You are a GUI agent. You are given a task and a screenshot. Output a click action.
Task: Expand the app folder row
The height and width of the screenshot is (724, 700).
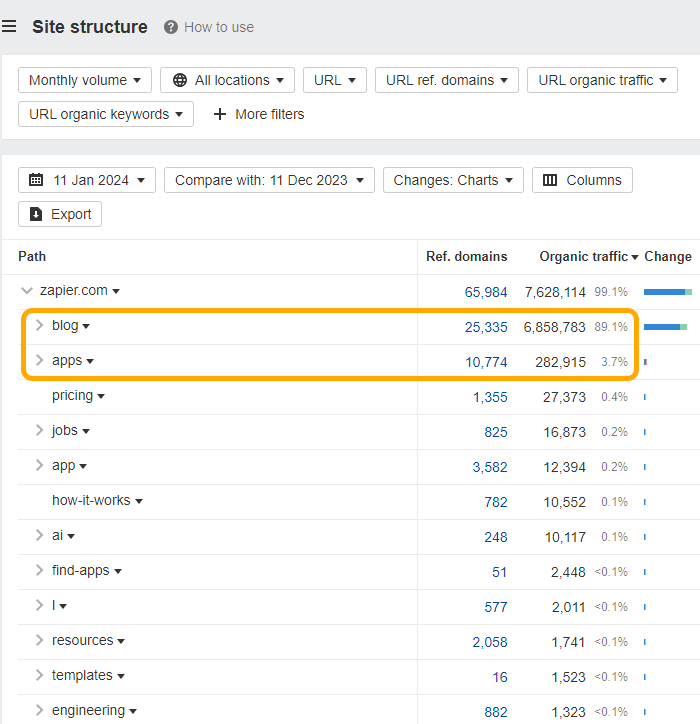(x=40, y=465)
